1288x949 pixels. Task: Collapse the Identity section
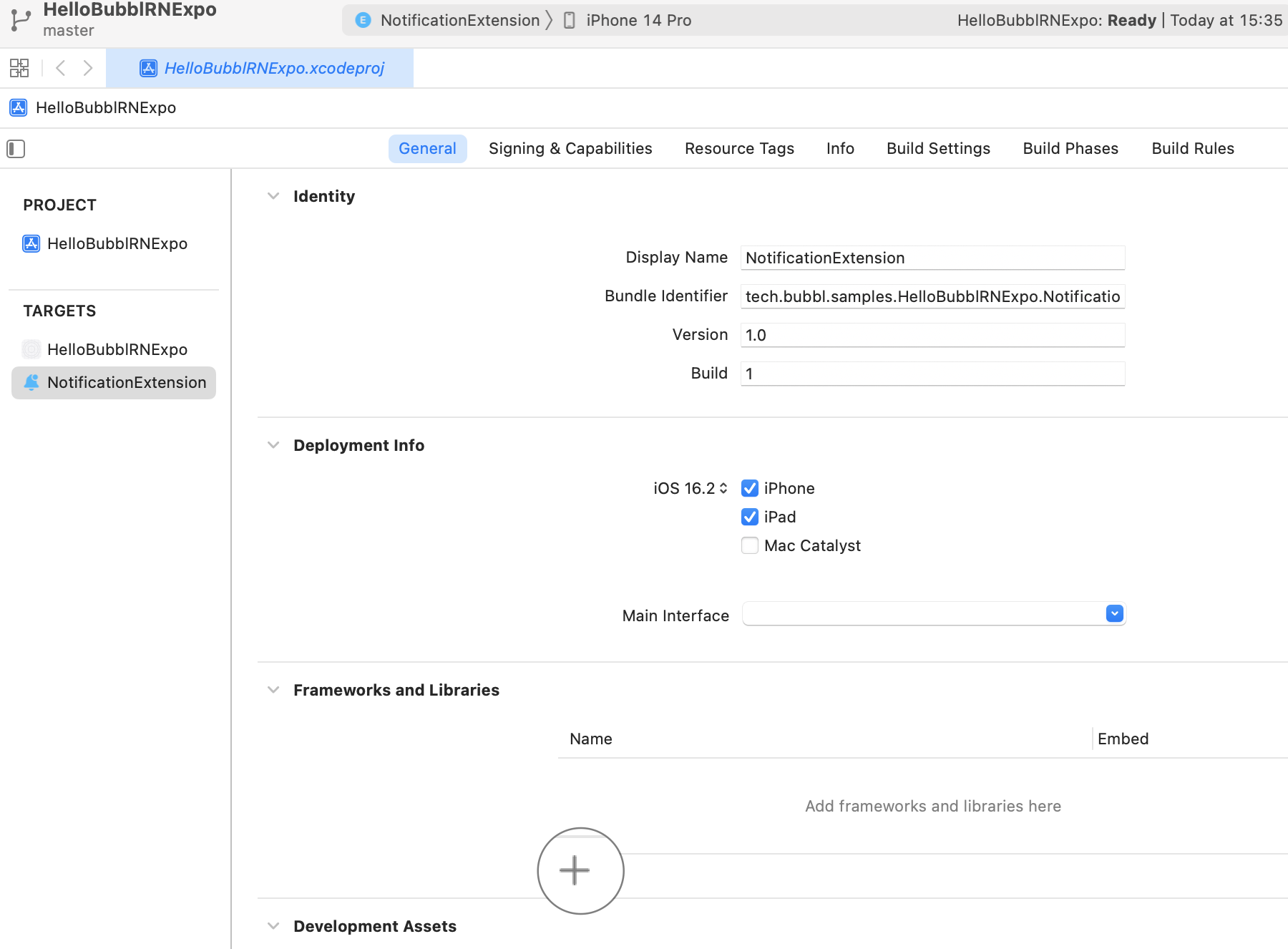273,196
